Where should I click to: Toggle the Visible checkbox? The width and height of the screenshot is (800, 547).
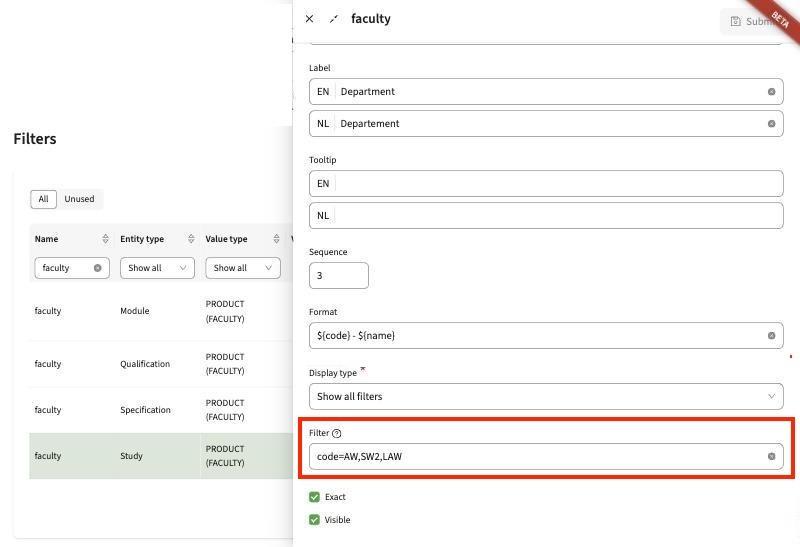coord(314,520)
